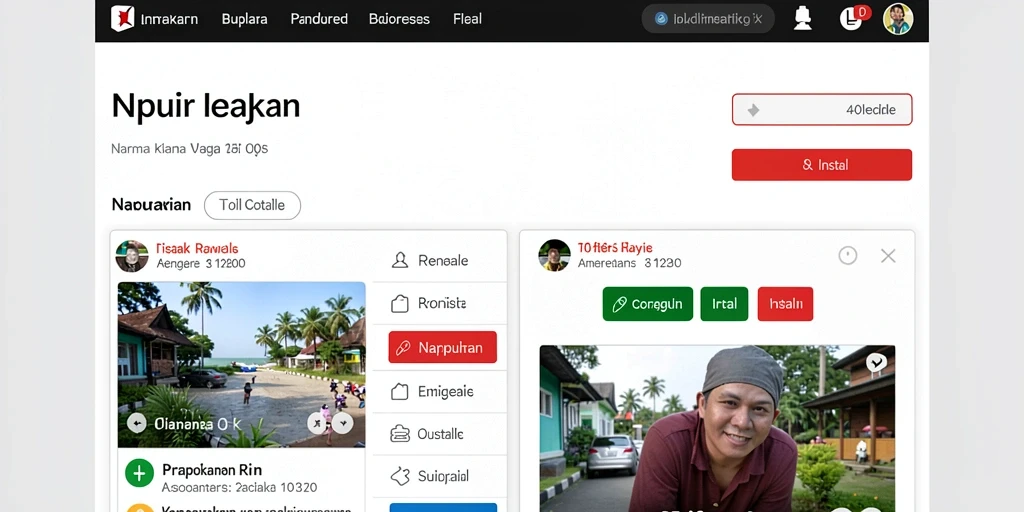Click the person icon beside Reneale
The image size is (1024, 512).
[400, 261]
